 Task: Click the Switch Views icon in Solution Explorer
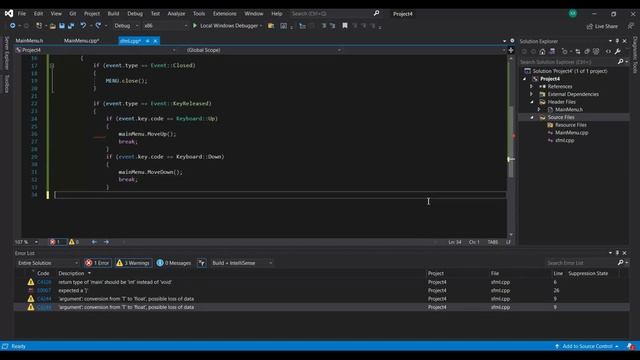[552, 51]
